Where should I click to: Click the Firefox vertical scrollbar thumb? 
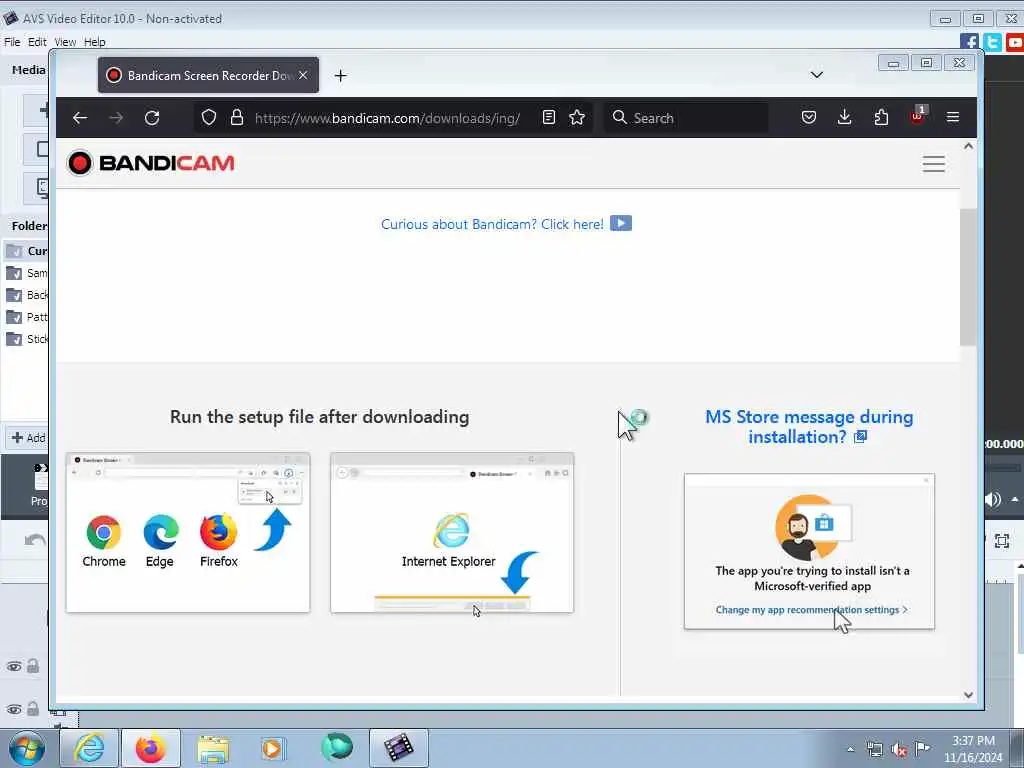pos(968,277)
